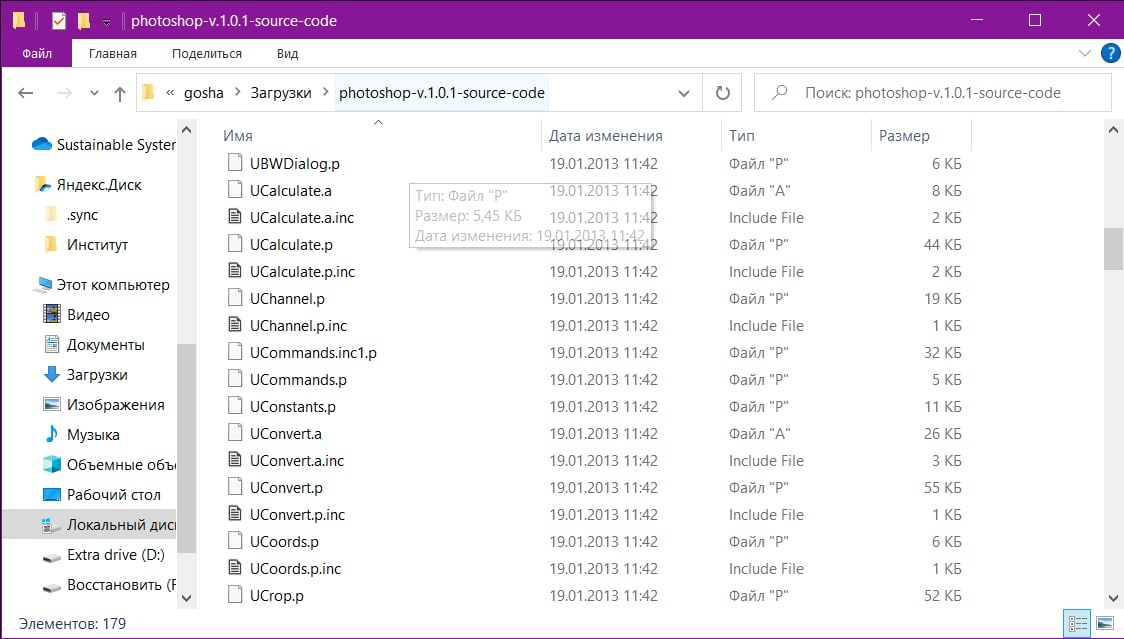Open the address bar history dropdown

pyautogui.click(x=684, y=93)
